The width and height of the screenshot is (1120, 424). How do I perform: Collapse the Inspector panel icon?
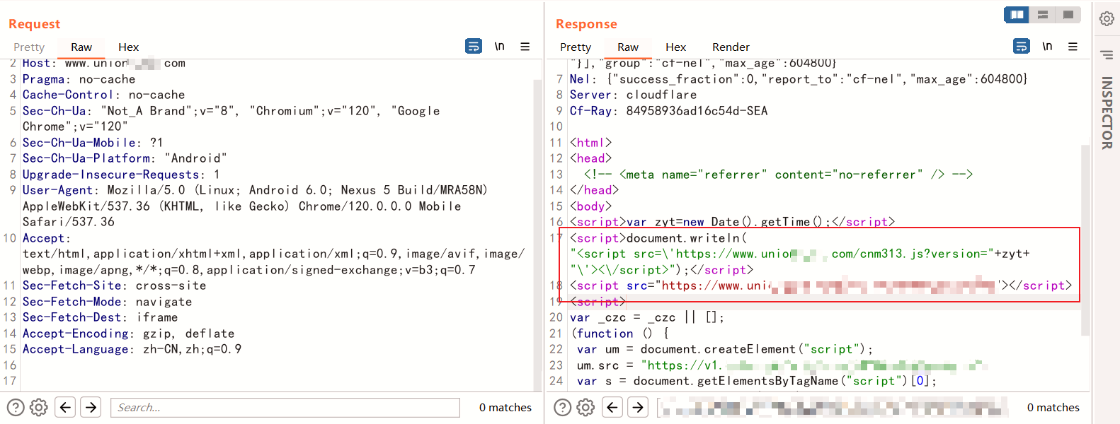coord(1106,54)
